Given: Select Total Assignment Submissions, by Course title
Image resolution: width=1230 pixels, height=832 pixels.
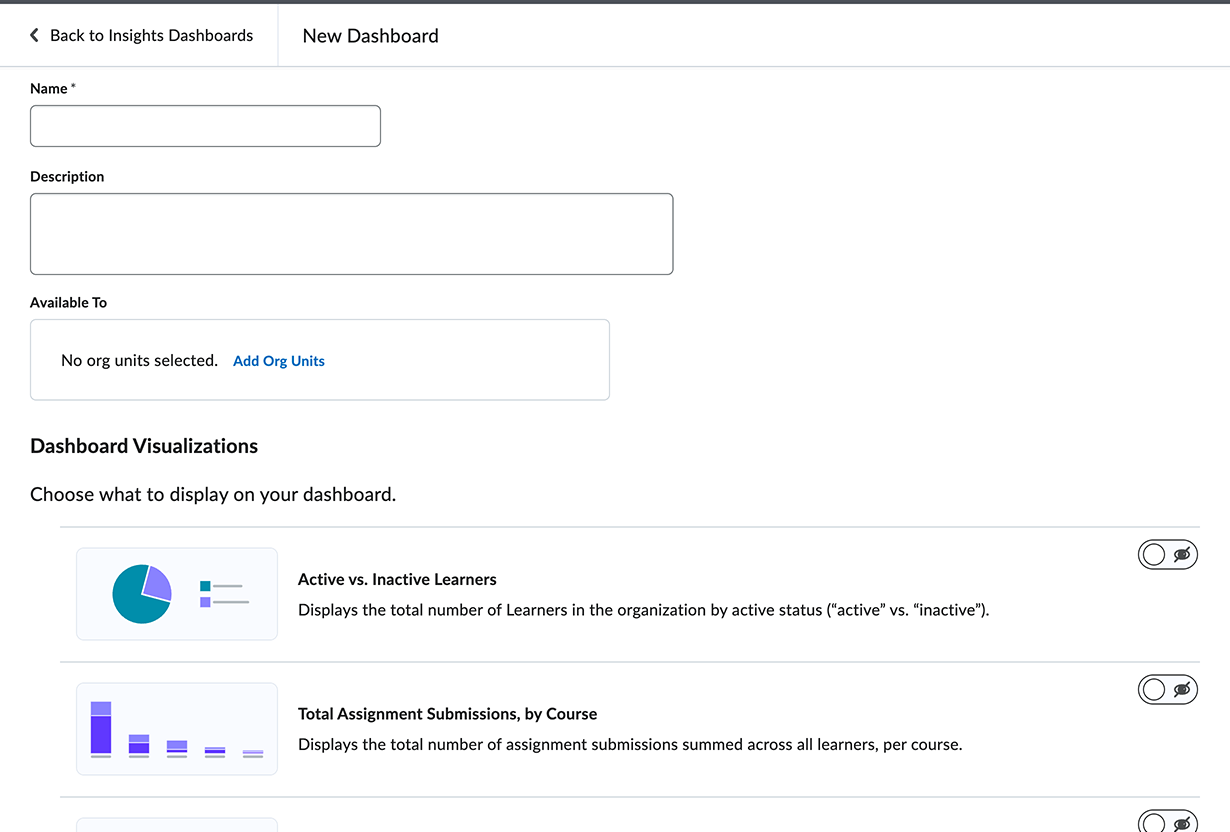Looking at the screenshot, I should (x=447, y=714).
